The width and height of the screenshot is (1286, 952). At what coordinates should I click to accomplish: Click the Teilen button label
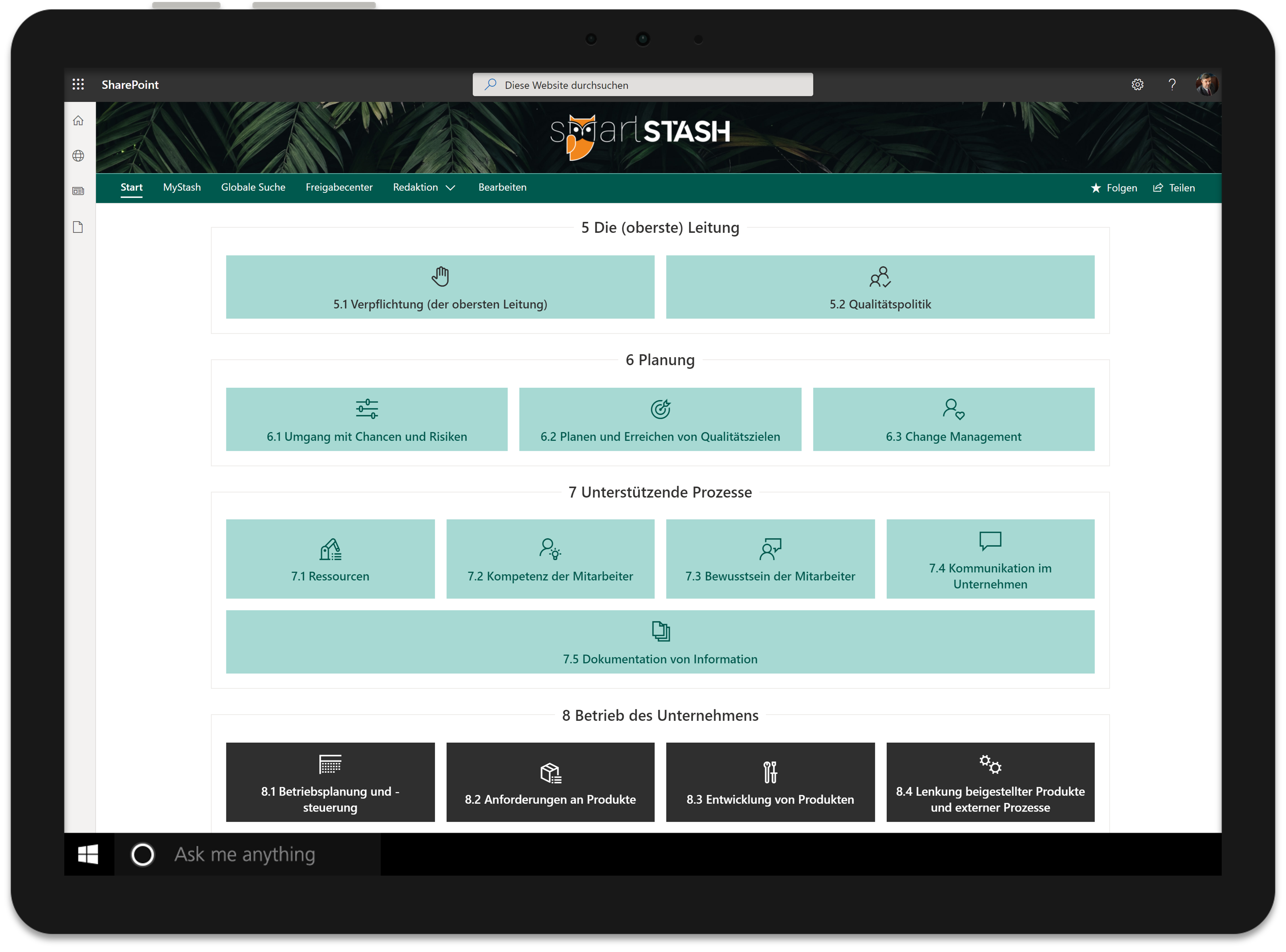[x=1182, y=188]
